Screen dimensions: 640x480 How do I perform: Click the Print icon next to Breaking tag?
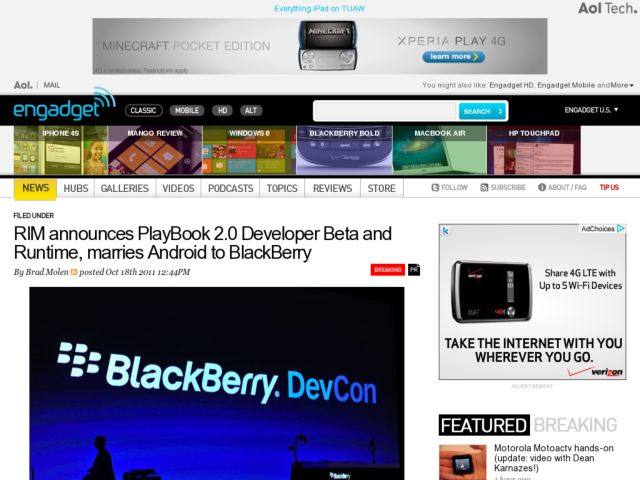[414, 269]
